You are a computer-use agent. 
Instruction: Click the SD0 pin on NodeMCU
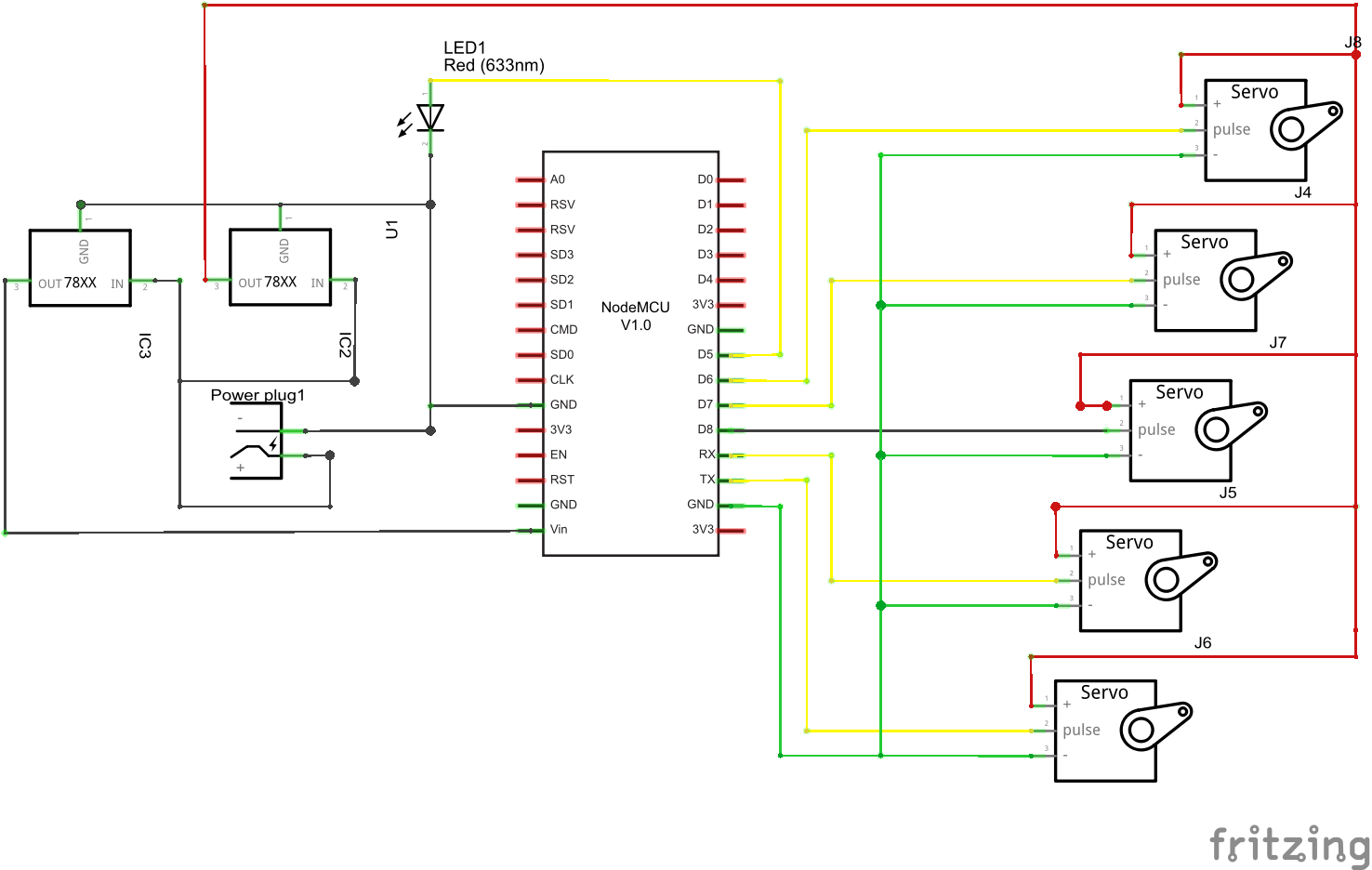click(x=530, y=355)
